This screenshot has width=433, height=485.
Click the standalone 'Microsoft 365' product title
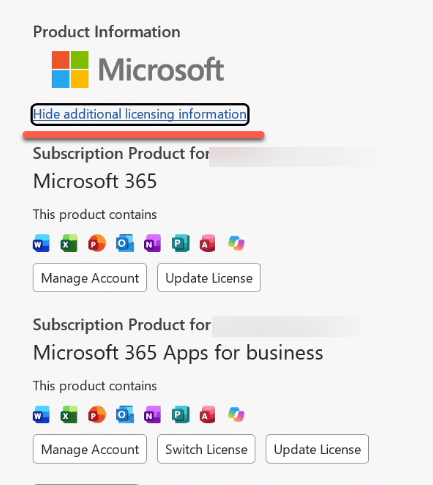click(95, 181)
